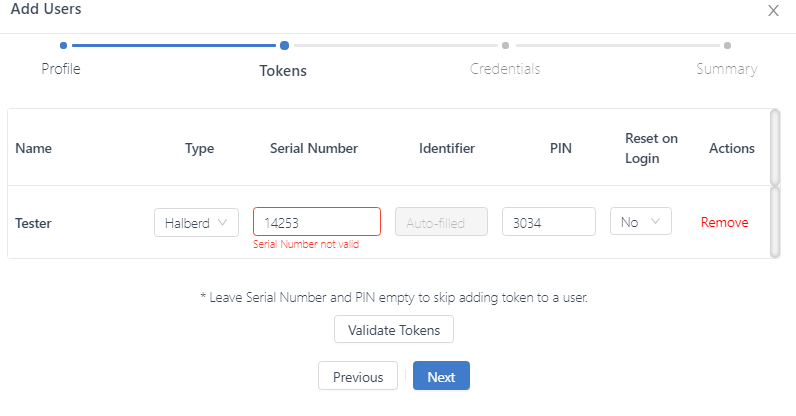This screenshot has height=416, width=796.
Task: Close the Add Users dialog
Action: click(x=773, y=11)
